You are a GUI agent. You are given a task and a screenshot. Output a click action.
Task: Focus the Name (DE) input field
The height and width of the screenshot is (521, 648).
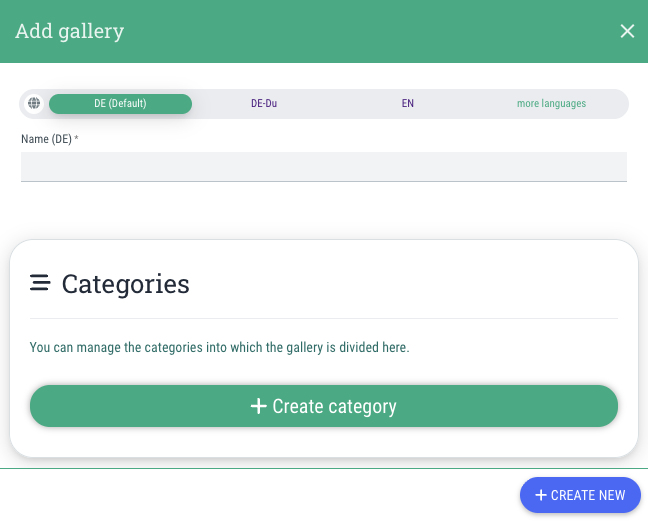pos(323,166)
